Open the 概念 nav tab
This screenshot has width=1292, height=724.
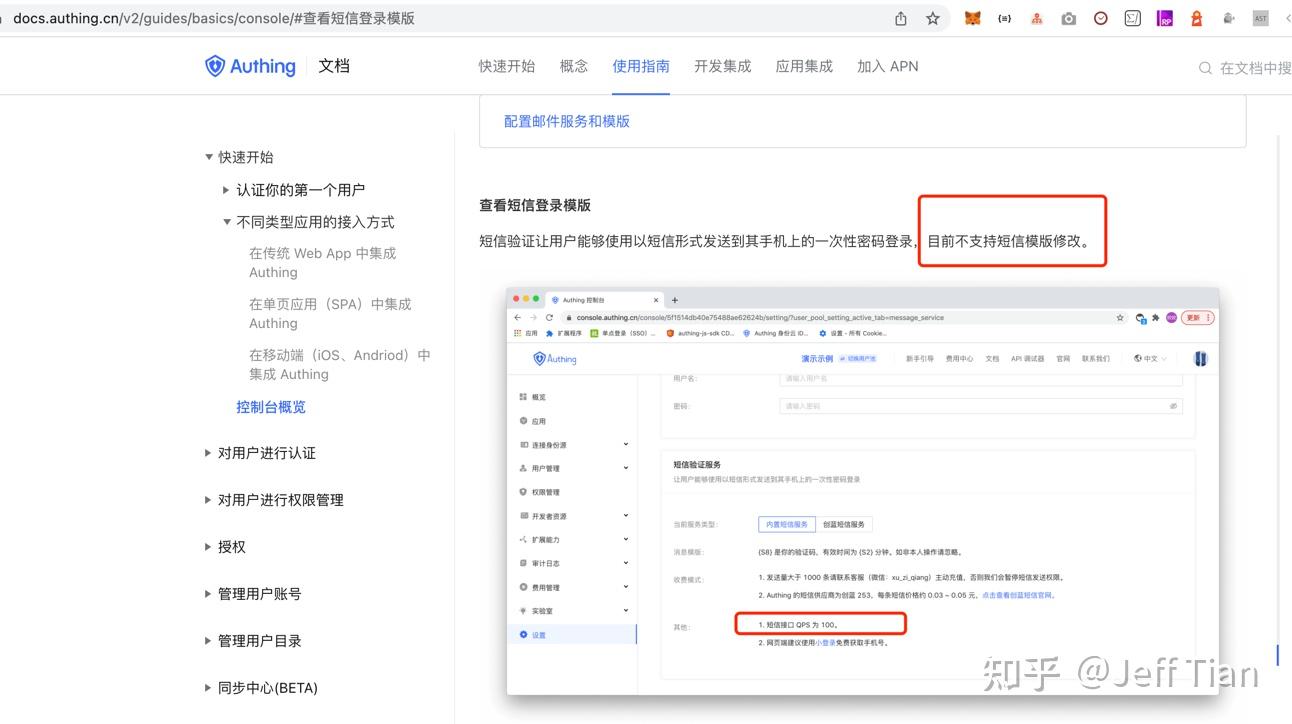point(574,66)
